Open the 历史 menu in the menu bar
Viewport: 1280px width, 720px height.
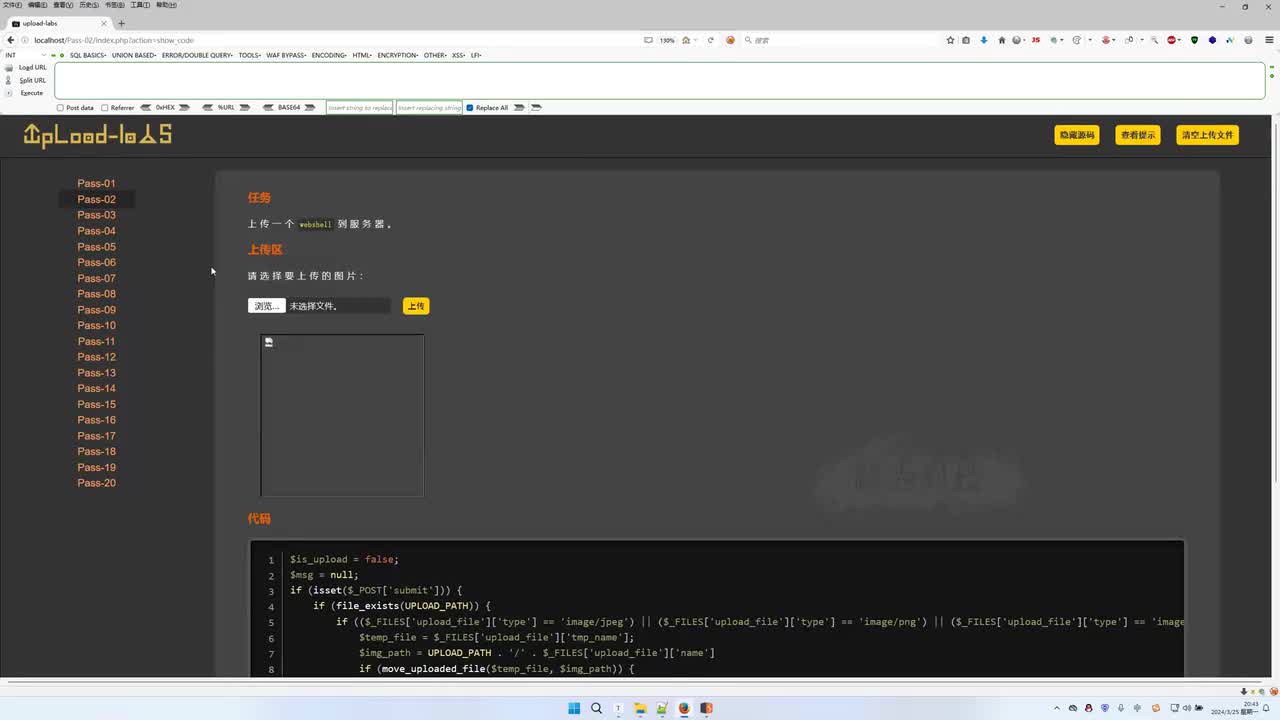[89, 5]
